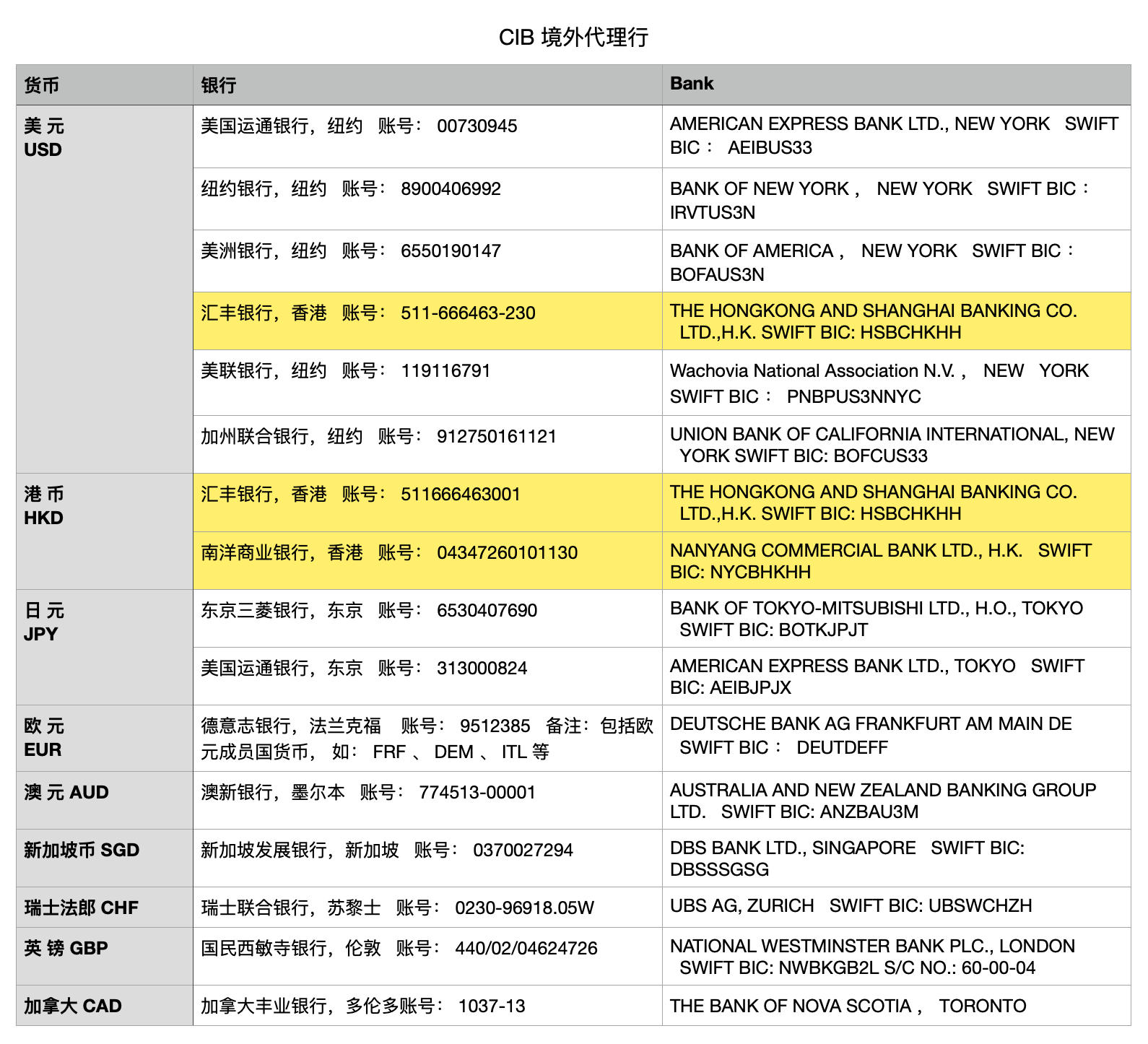
Task: Click highlighted cell with account 511666463001
Action: pyautogui.click(x=427, y=503)
